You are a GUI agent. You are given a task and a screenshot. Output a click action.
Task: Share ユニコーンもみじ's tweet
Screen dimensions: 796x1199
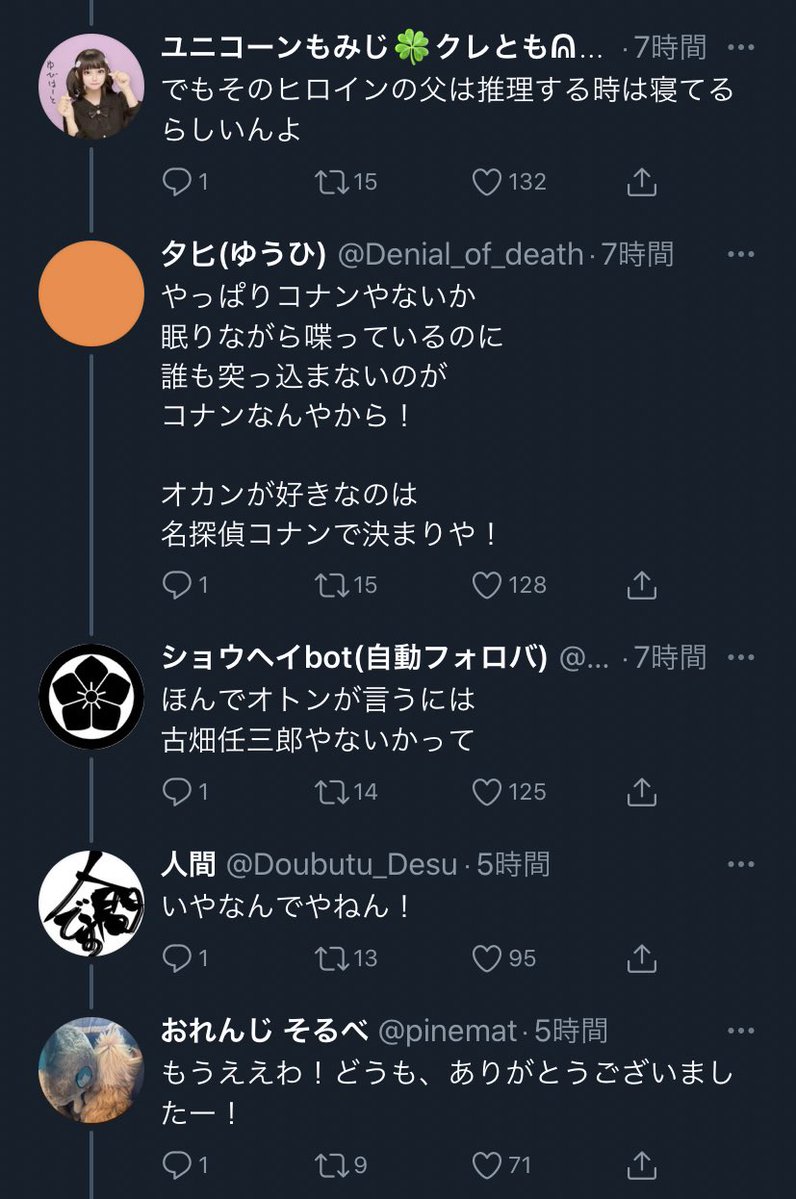click(641, 181)
